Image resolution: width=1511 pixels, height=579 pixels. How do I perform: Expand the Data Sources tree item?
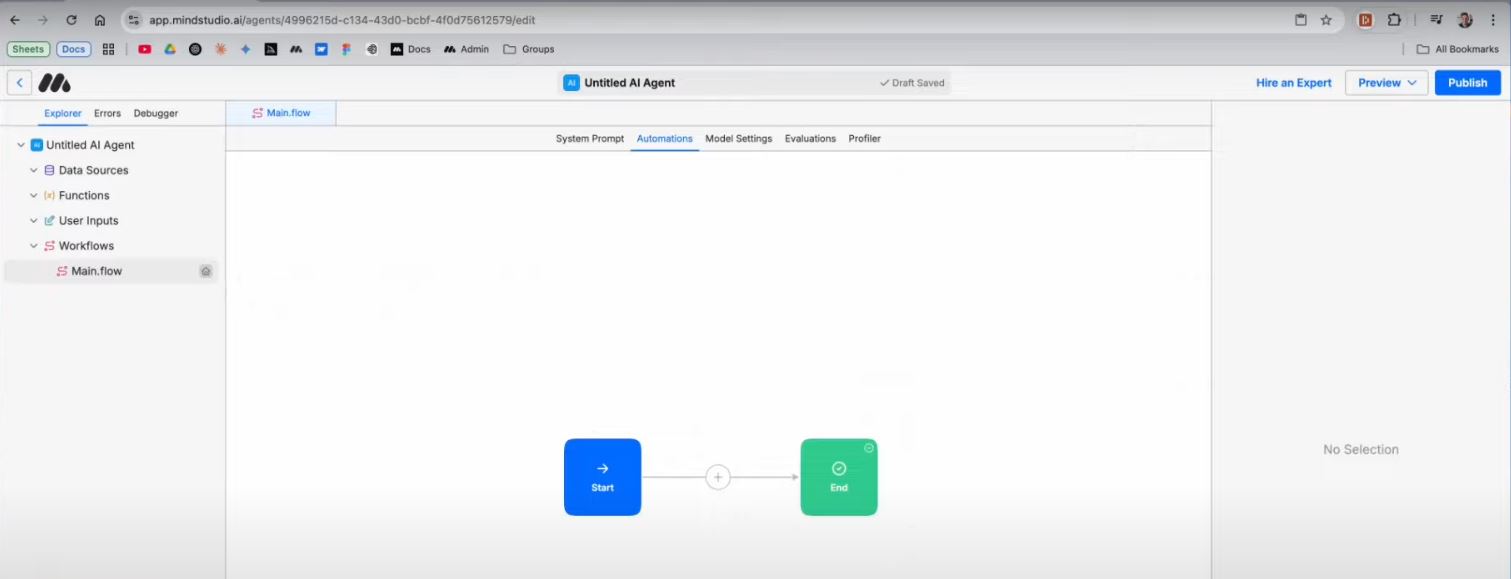tap(33, 170)
